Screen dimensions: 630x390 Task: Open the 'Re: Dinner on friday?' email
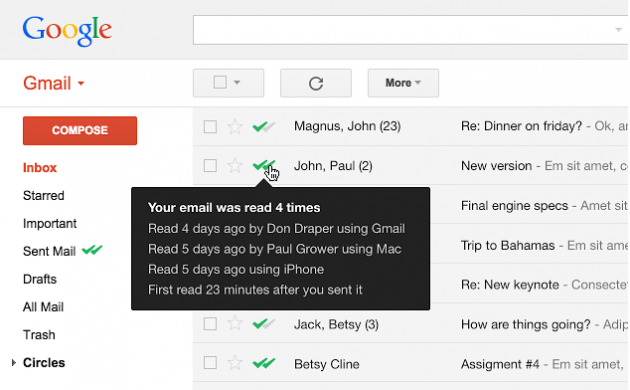[x=521, y=126]
